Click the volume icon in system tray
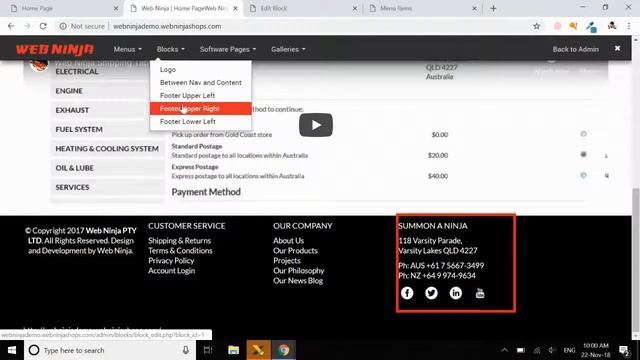This screenshot has width=640, height=360. (552, 350)
